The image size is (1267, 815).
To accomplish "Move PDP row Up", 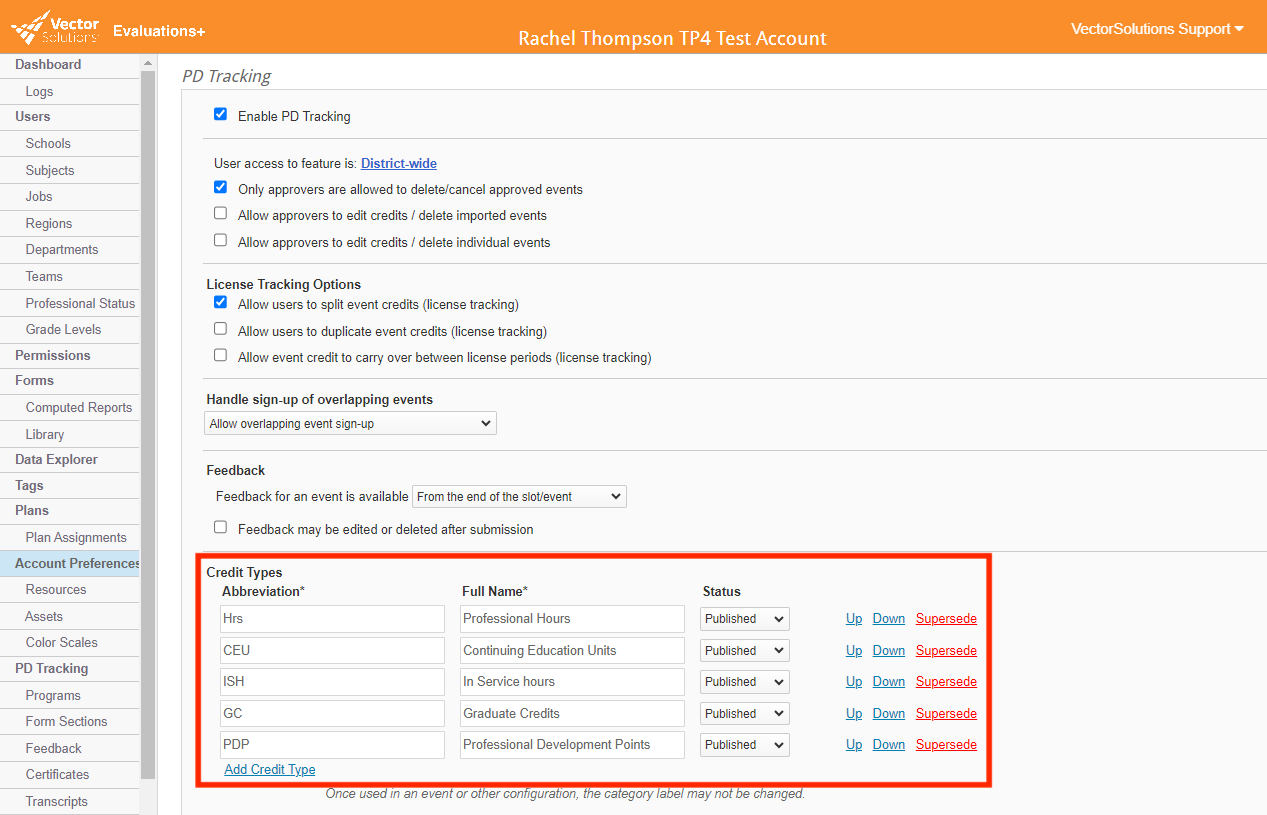I will pos(854,745).
